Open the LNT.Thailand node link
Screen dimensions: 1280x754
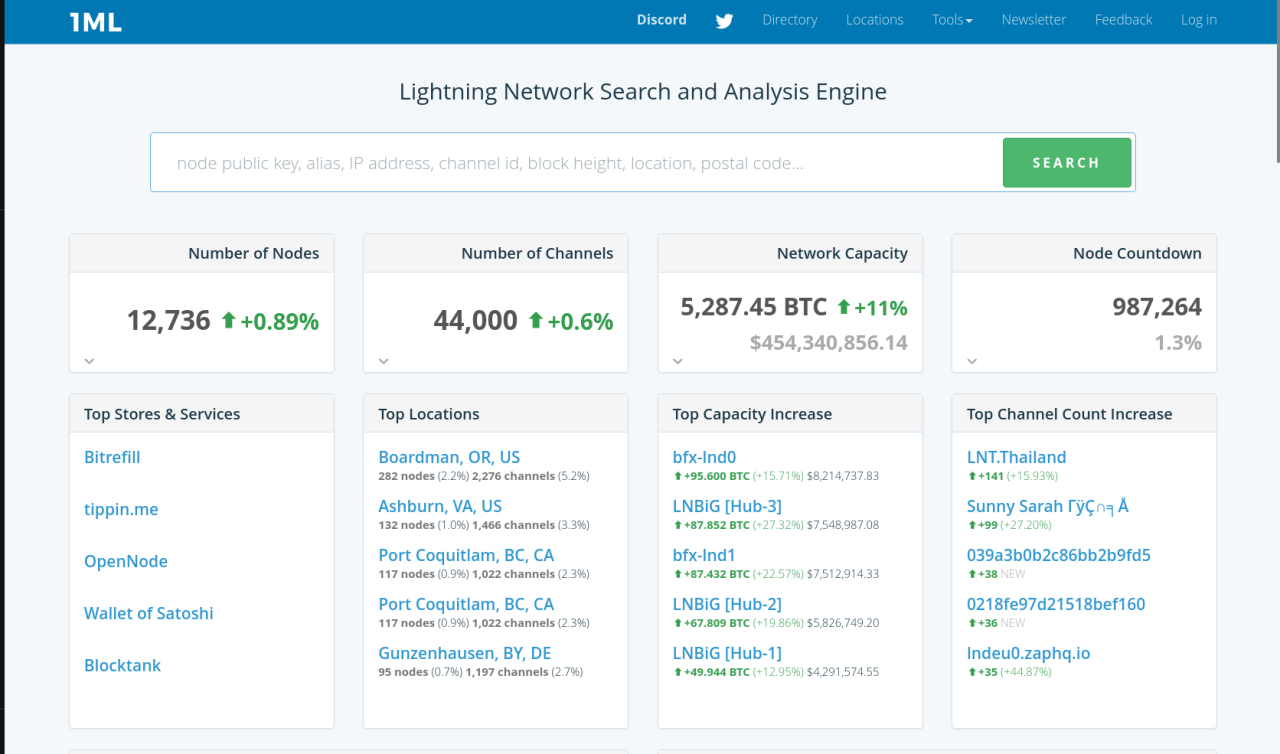point(1016,457)
